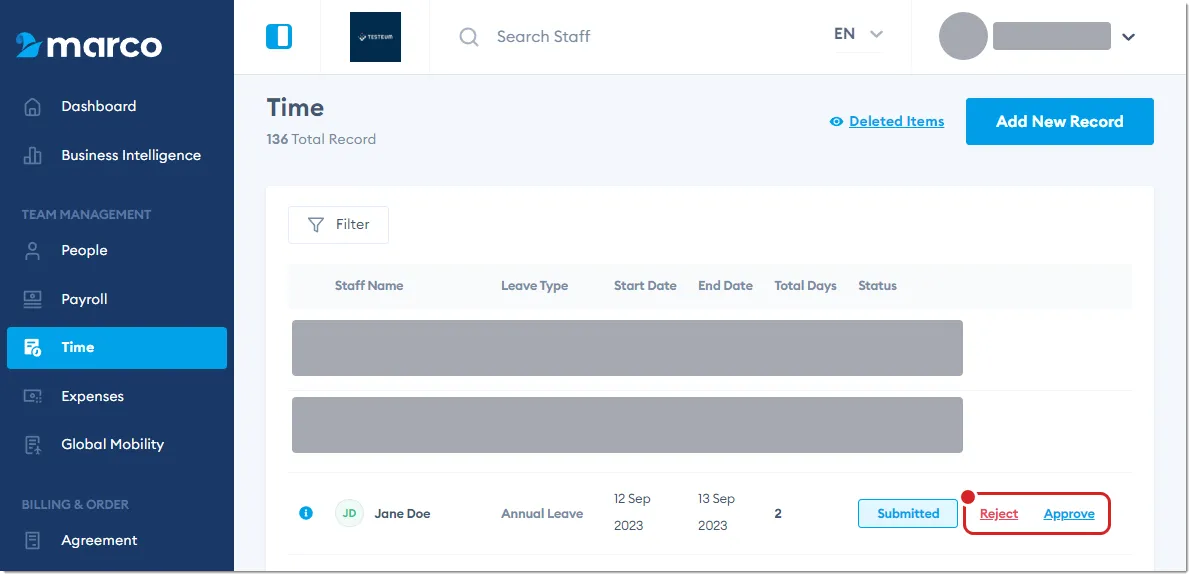
Task: Click the Agreement document icon
Action: [32, 541]
